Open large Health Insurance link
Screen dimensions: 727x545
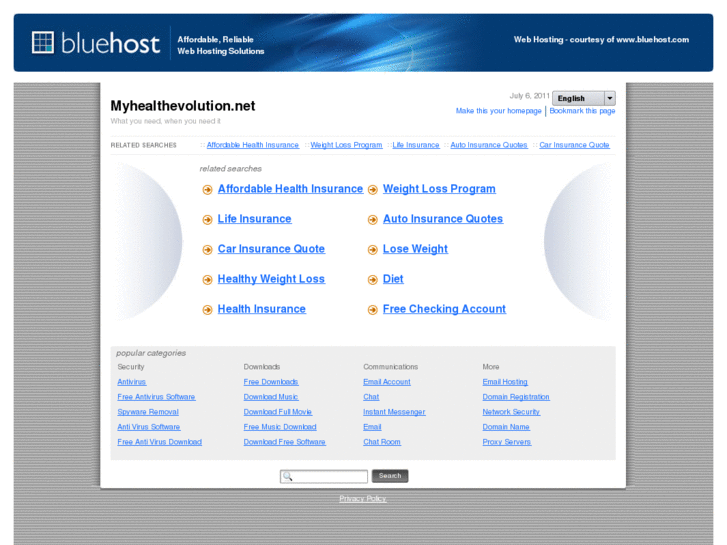pos(261,309)
